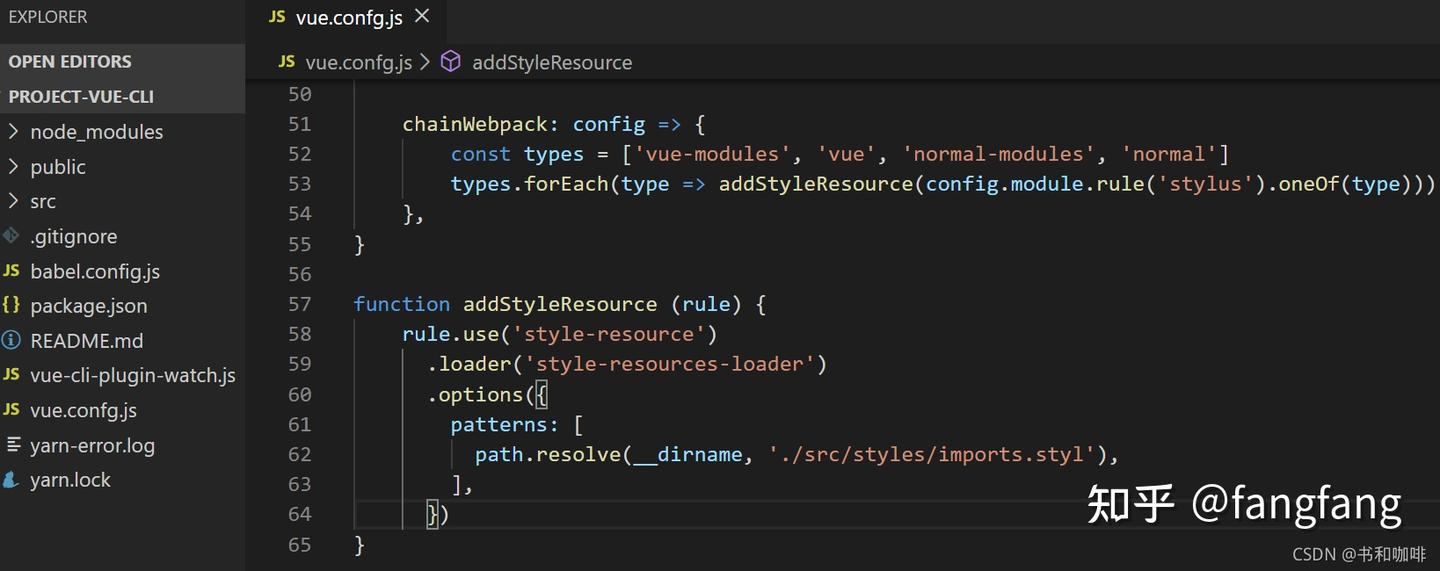Click line number 65 in the gutter

point(299,545)
